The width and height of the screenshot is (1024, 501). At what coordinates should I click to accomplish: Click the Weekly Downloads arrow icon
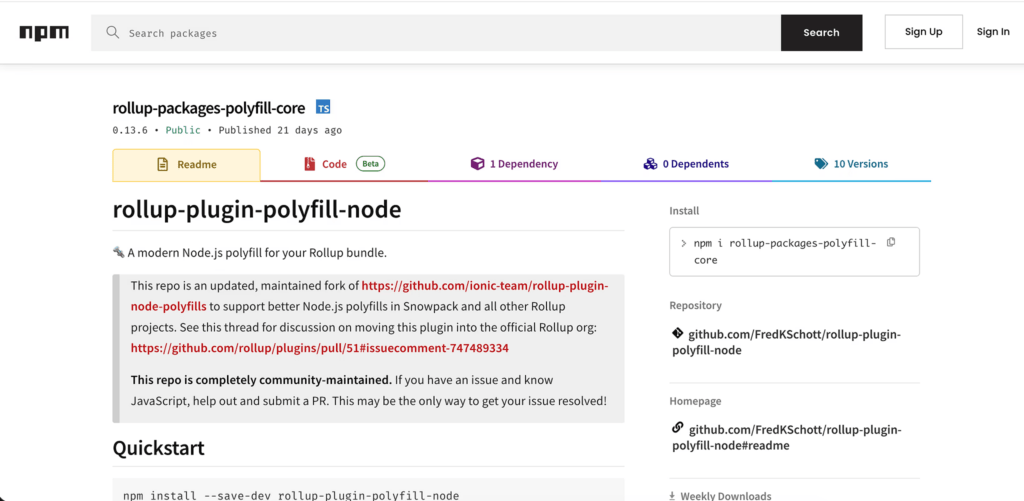coord(673,496)
